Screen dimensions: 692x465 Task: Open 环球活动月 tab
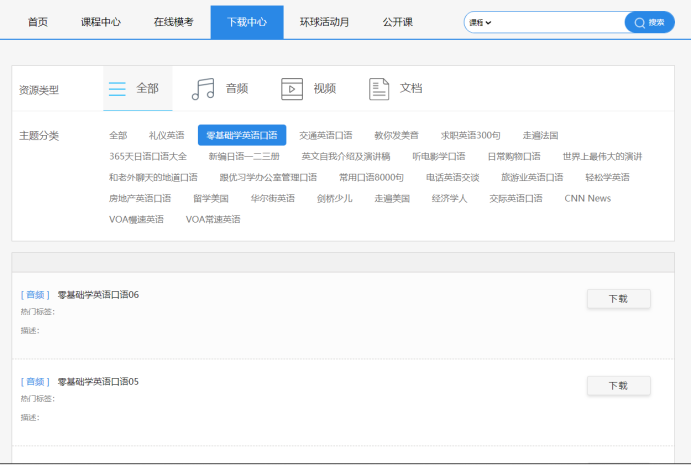(324, 22)
